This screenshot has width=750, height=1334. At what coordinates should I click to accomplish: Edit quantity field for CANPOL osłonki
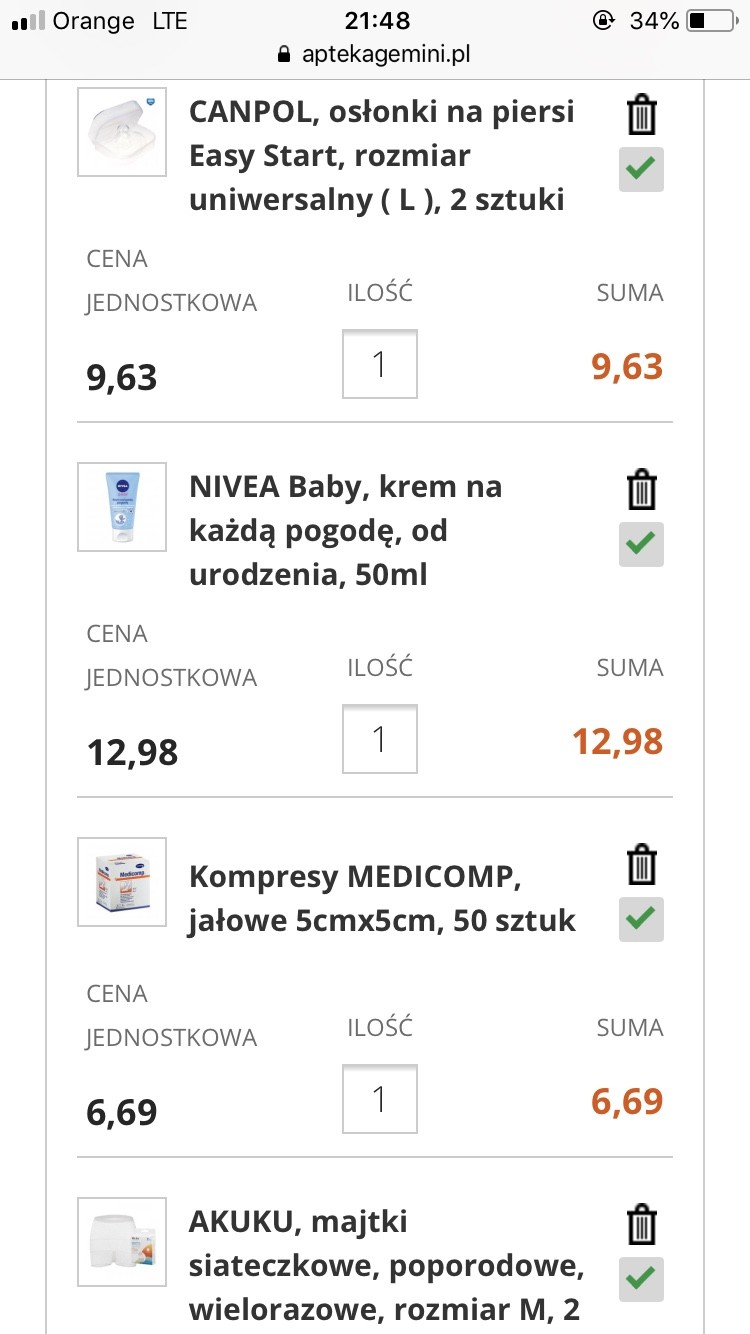point(380,364)
